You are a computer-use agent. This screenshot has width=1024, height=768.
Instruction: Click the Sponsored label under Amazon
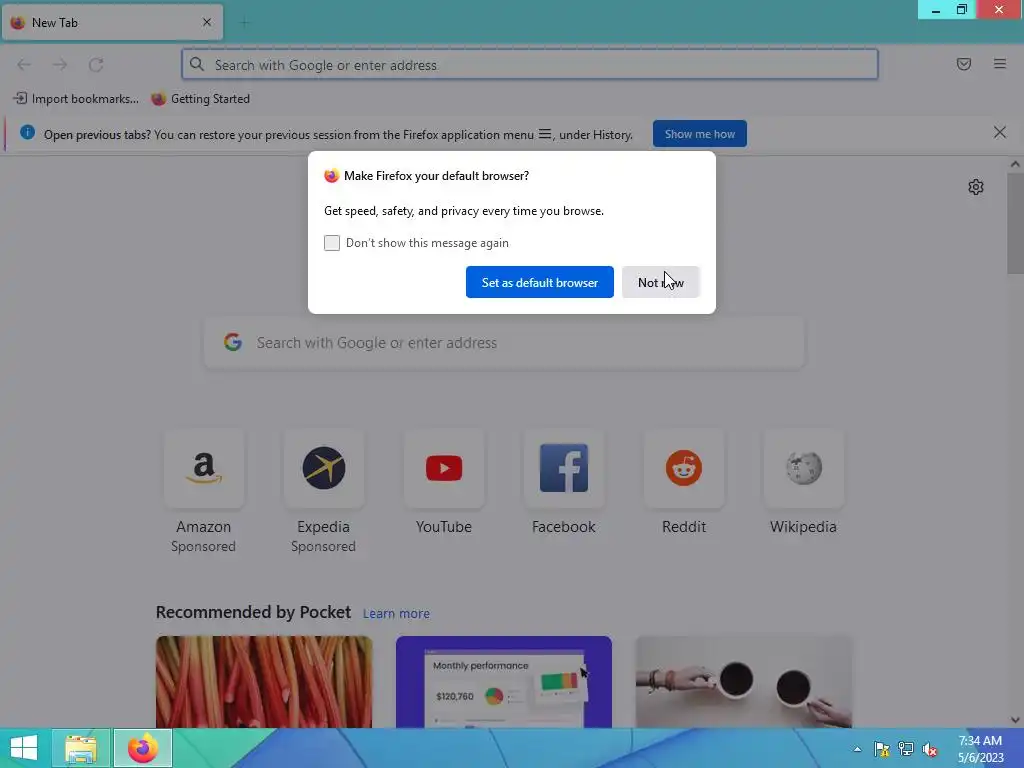pyautogui.click(x=203, y=547)
